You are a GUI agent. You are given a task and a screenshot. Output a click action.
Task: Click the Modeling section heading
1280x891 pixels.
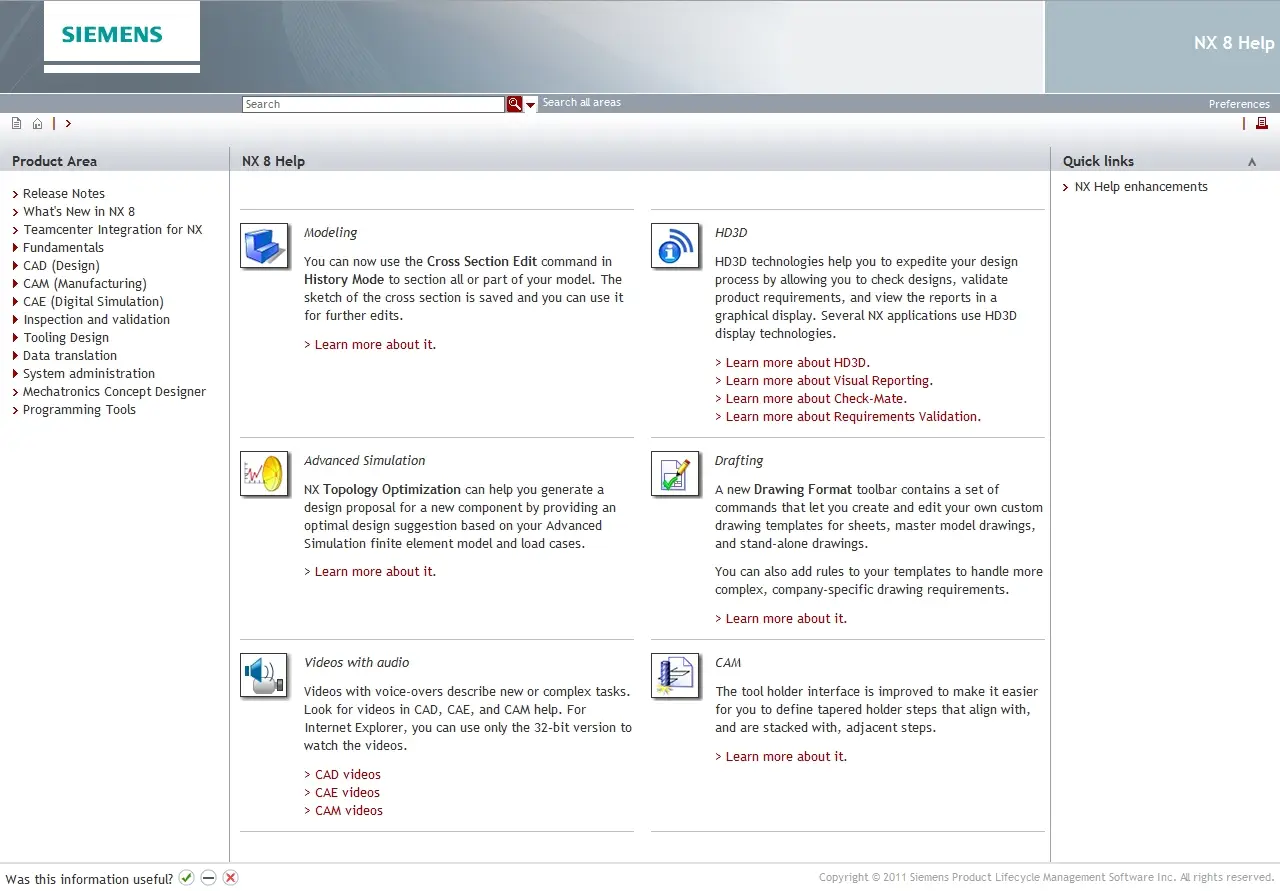[330, 233]
